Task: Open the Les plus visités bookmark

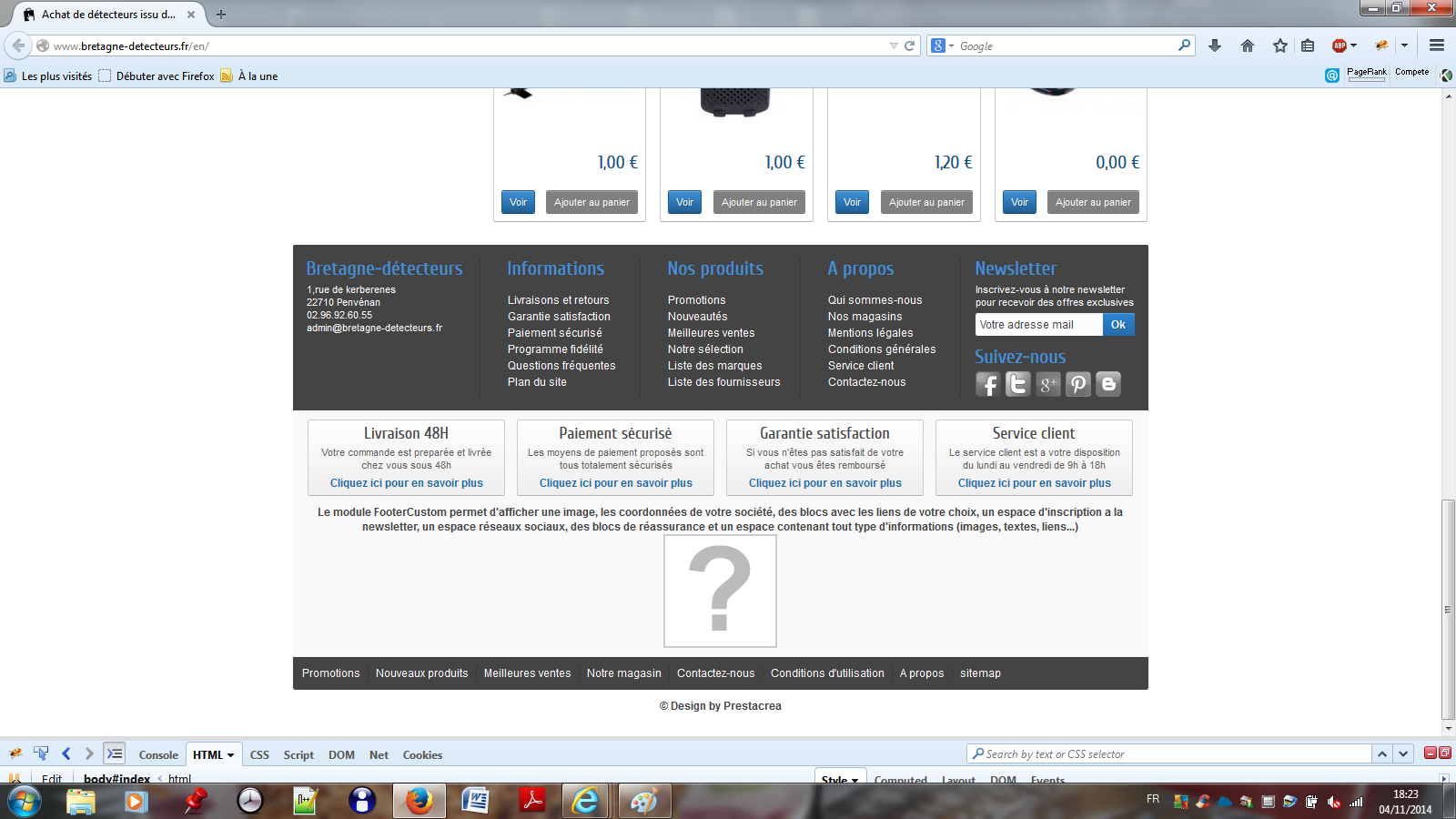Action: [48, 76]
